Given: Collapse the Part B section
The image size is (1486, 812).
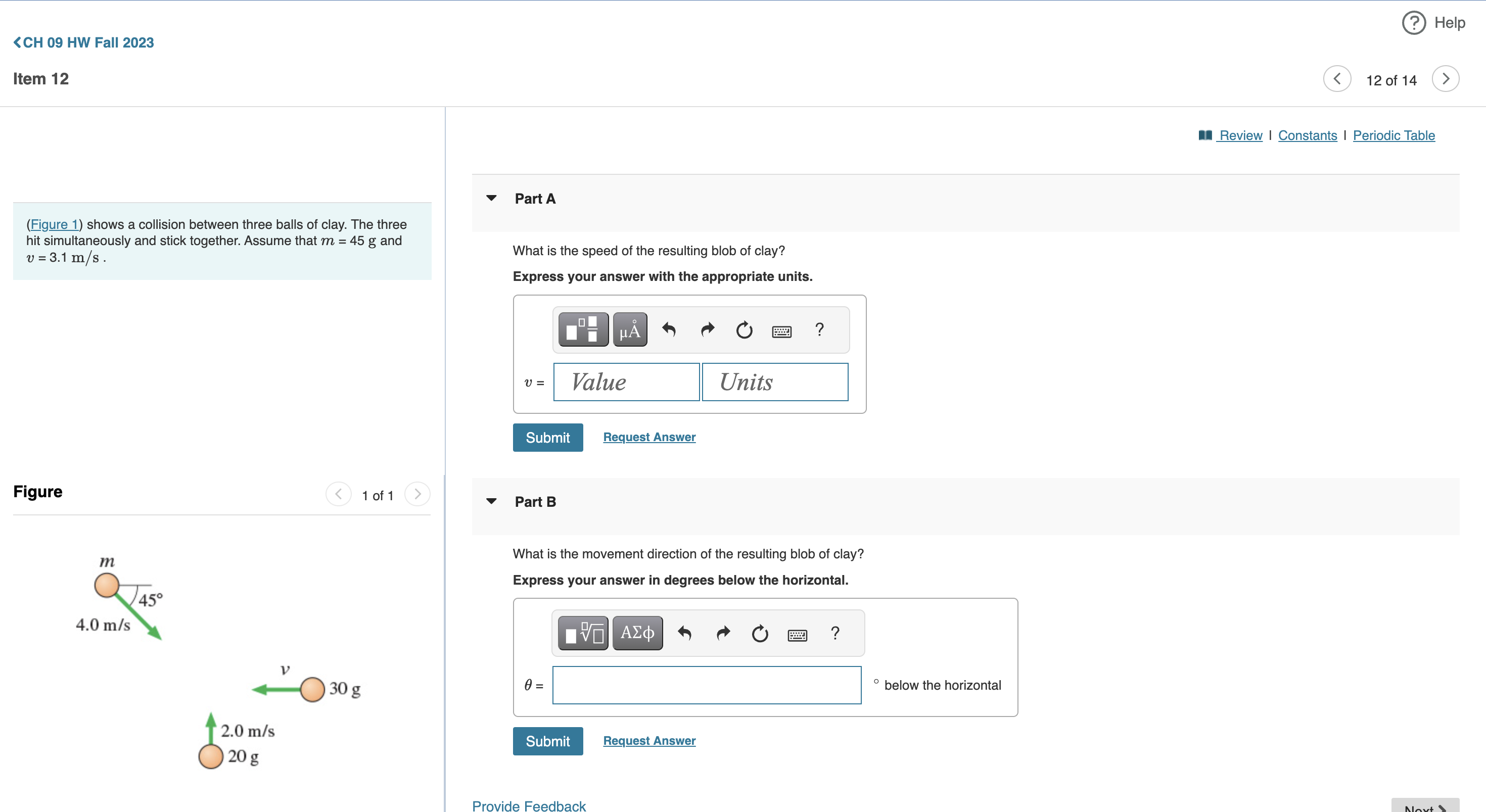Looking at the screenshot, I should tap(491, 502).
